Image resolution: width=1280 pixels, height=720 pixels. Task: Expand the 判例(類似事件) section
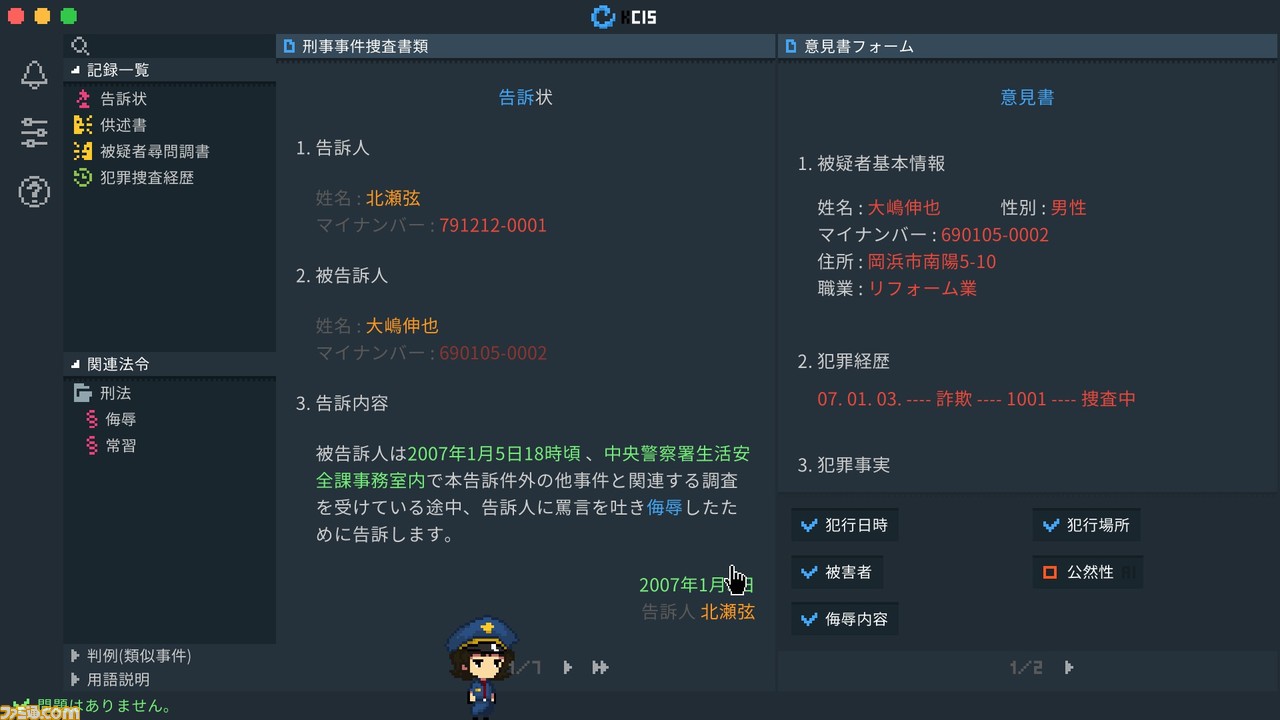(x=131, y=656)
